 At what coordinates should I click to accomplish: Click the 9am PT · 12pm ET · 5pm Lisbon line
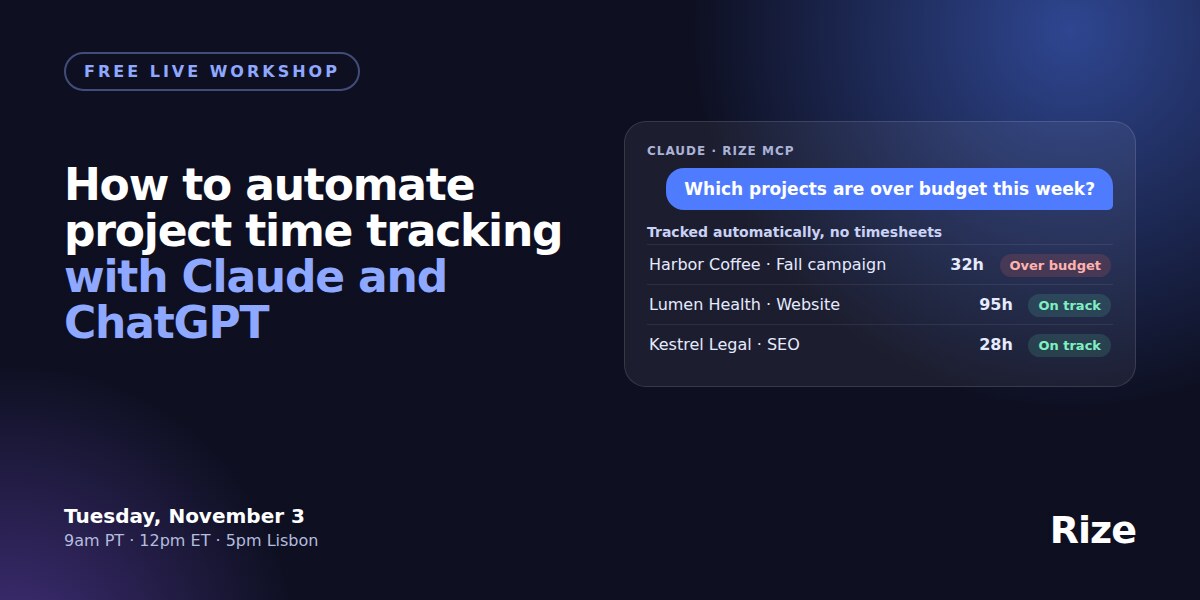pos(191,541)
